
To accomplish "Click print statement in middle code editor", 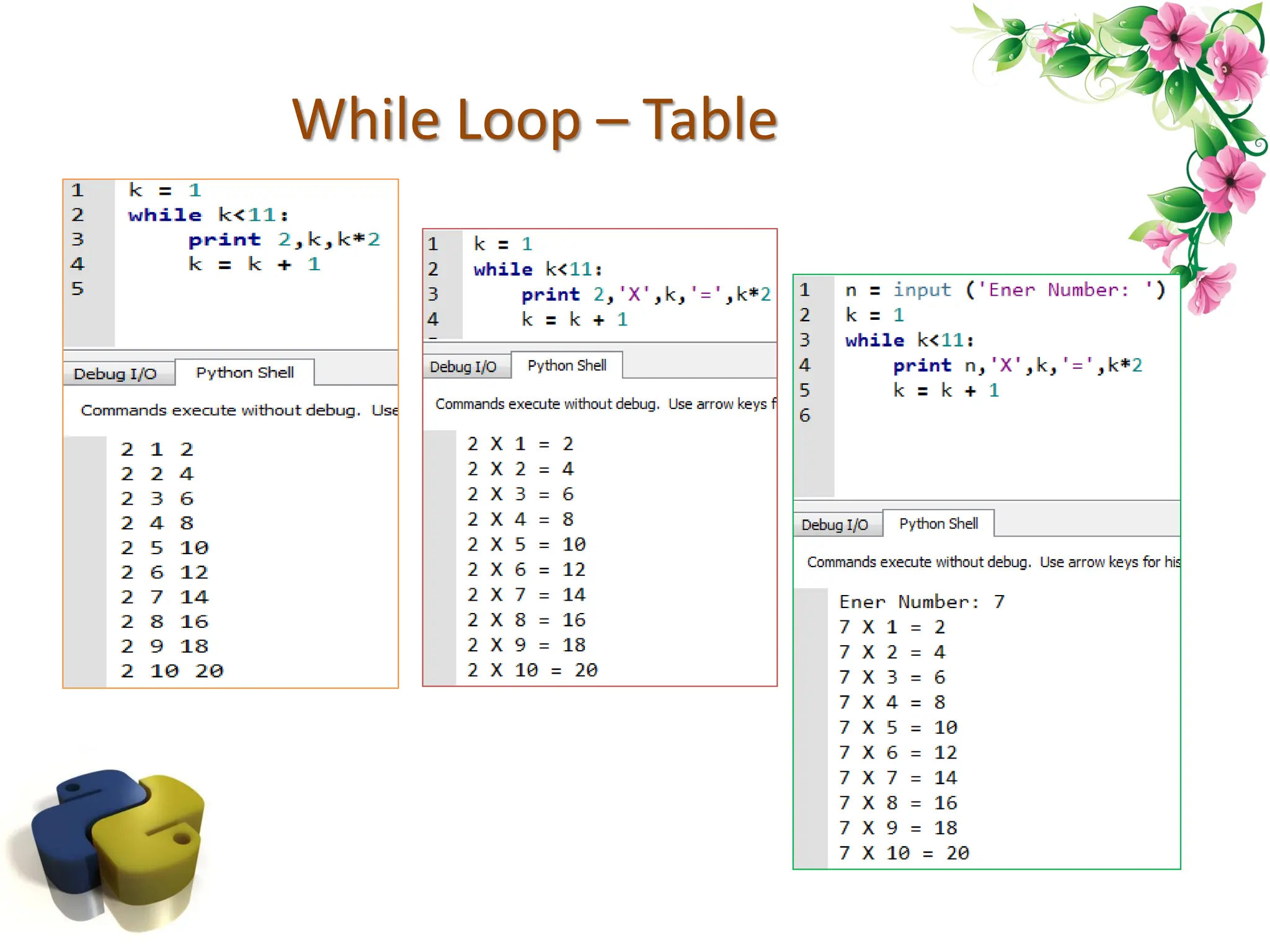I will pos(646,294).
